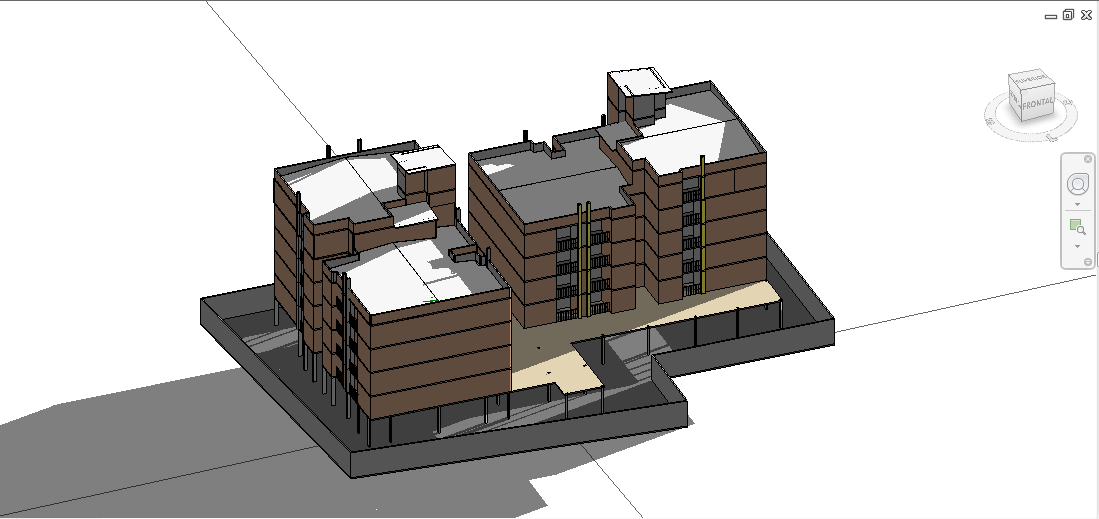Expand the Steering Wheels dropdown arrow
1099x519 pixels.
1077,204
